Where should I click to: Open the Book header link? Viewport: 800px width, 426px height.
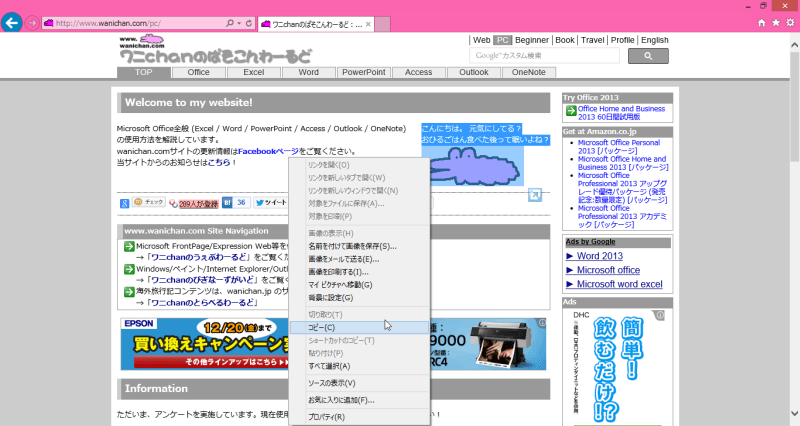click(x=565, y=40)
